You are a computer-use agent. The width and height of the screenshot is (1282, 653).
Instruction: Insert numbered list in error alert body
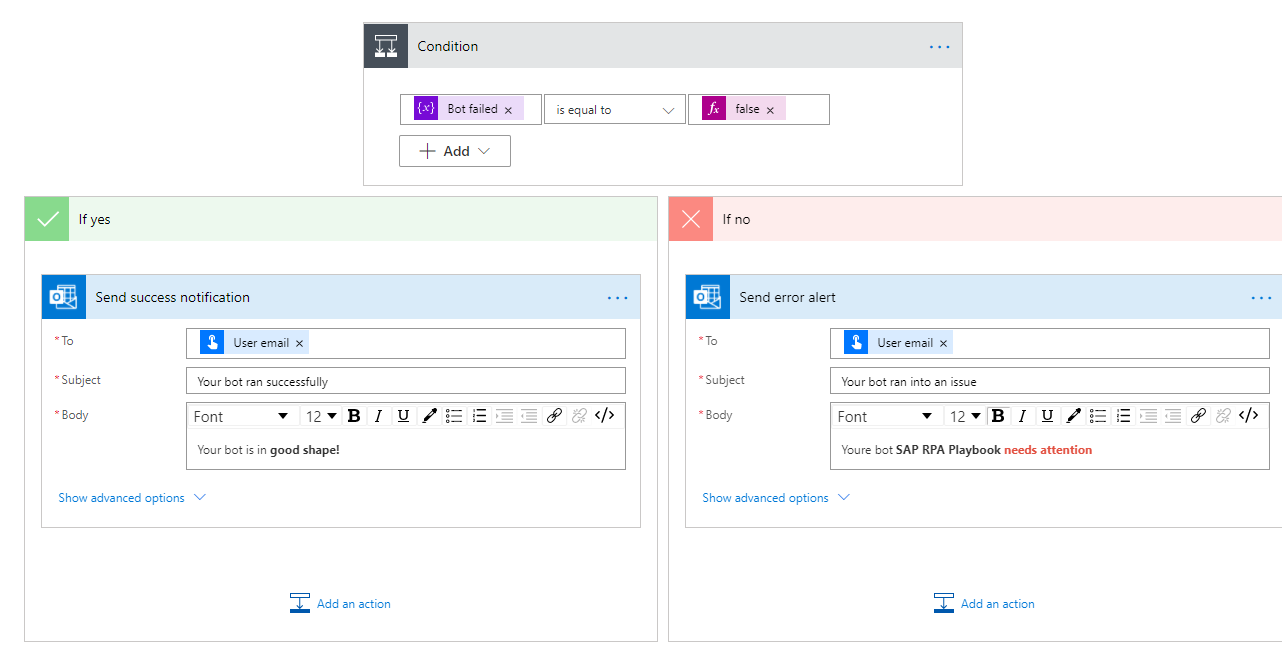(1123, 416)
